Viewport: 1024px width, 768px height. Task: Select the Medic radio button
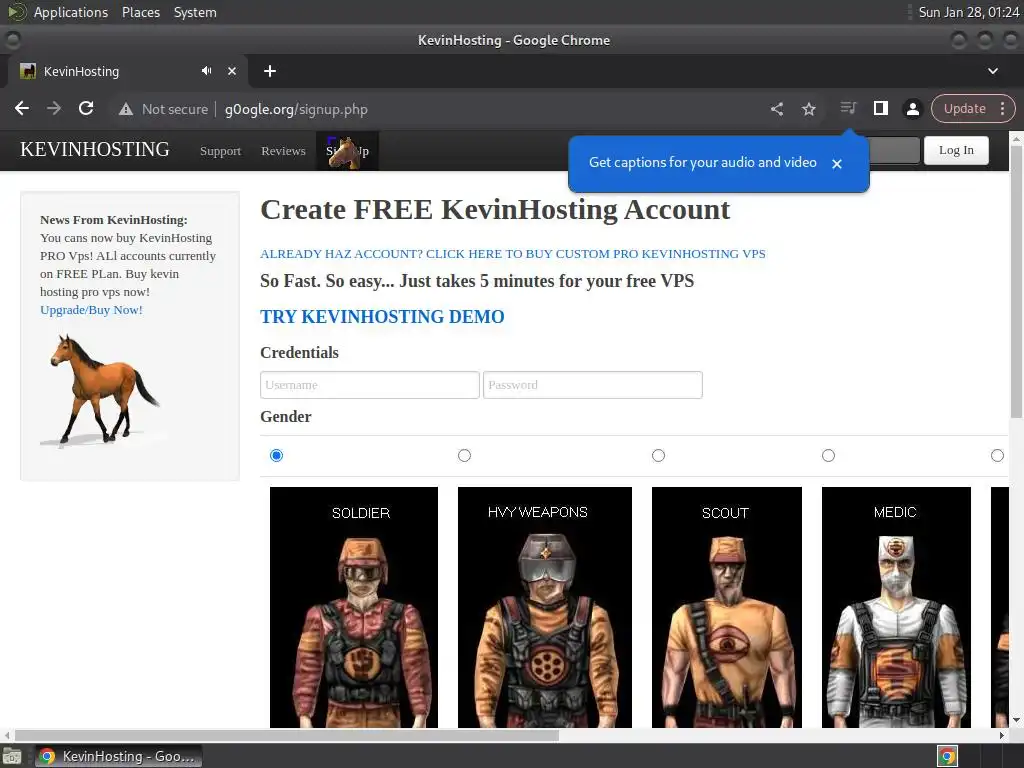[828, 455]
